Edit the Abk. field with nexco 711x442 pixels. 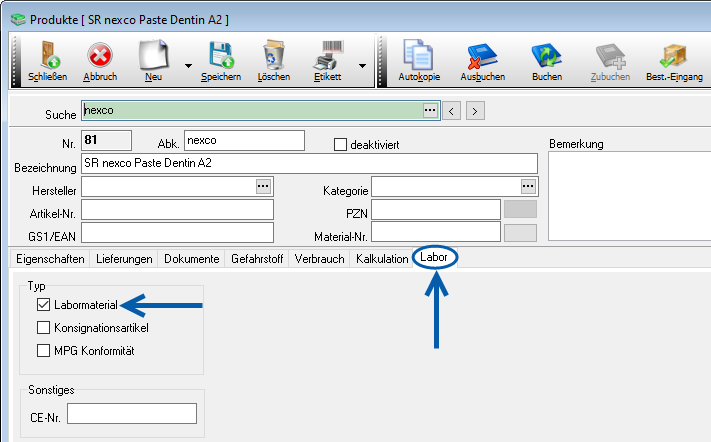coord(244,141)
